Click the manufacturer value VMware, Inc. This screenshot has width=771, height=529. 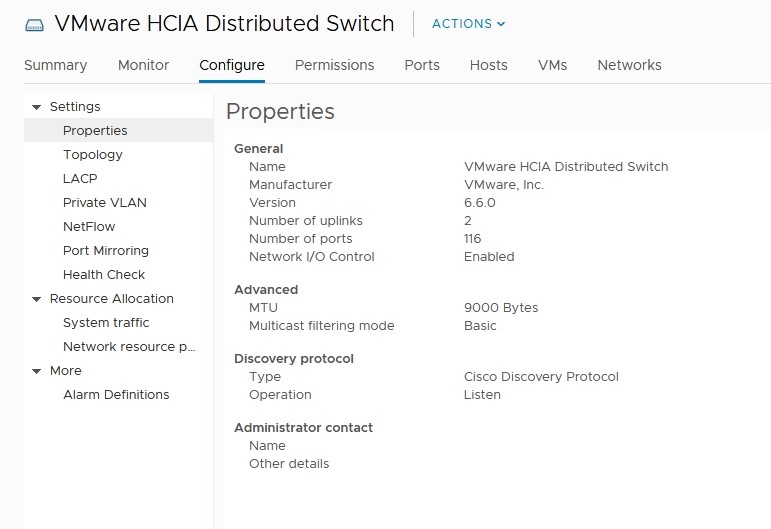tap(504, 185)
